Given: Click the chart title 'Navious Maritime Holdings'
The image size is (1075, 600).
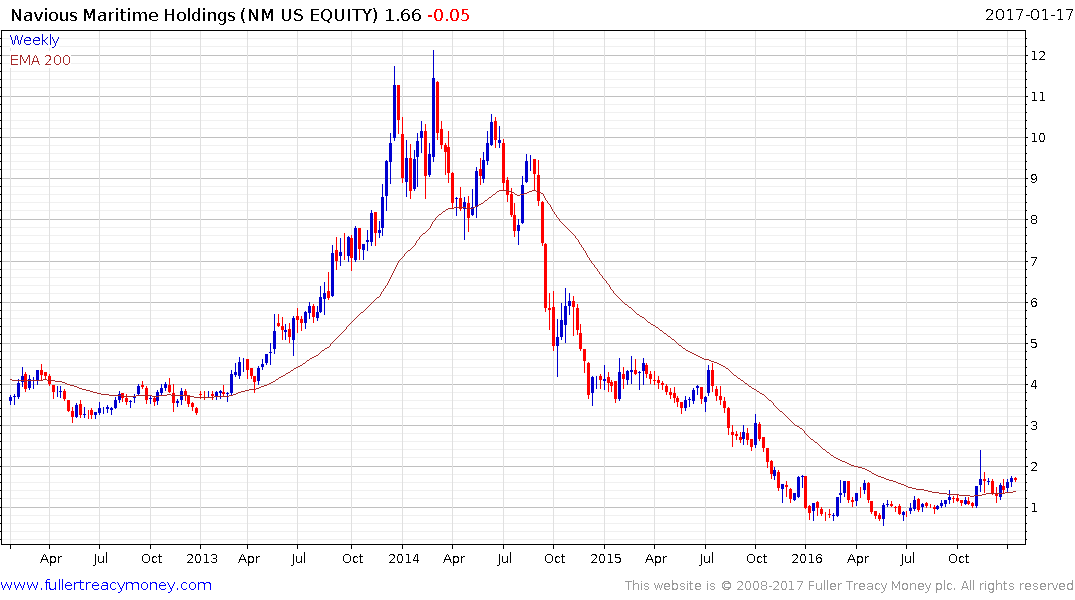Looking at the screenshot, I should (123, 15).
